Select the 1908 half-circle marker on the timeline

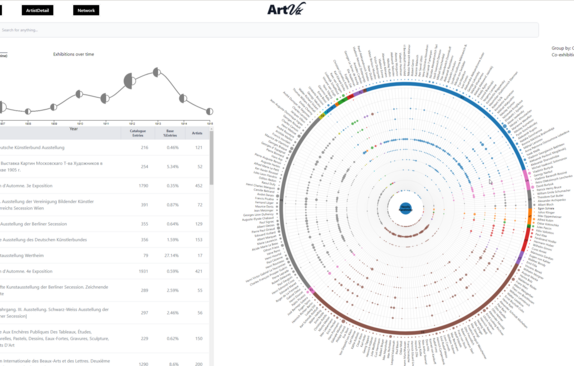[x=28, y=111]
